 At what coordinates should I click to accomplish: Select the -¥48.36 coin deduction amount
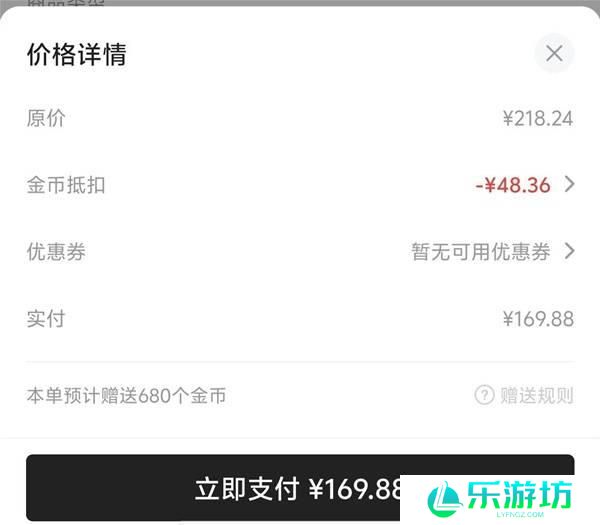513,185
